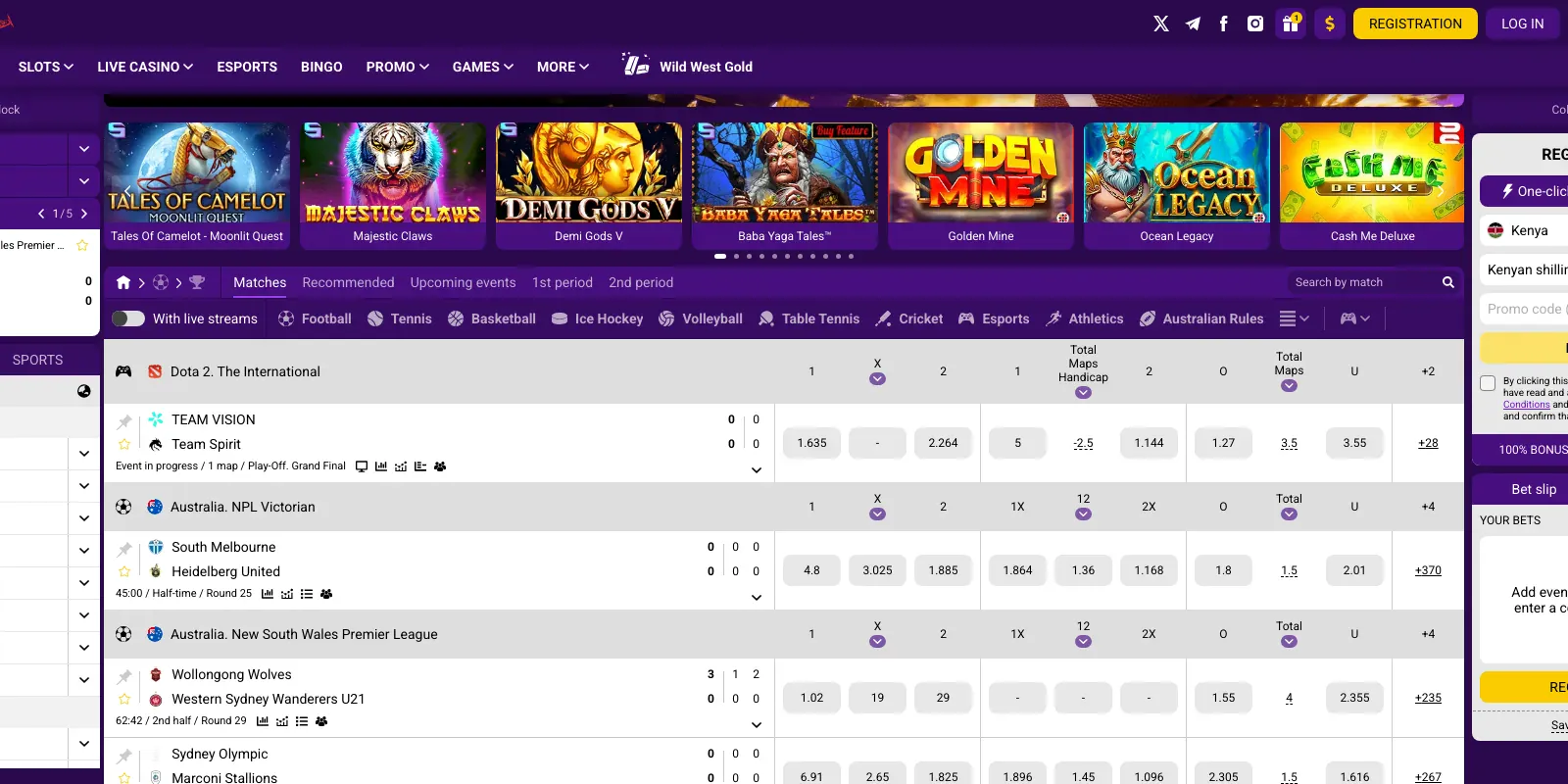Viewport: 1568px width, 784px height.
Task: Open the Conditions link
Action: tap(1527, 405)
